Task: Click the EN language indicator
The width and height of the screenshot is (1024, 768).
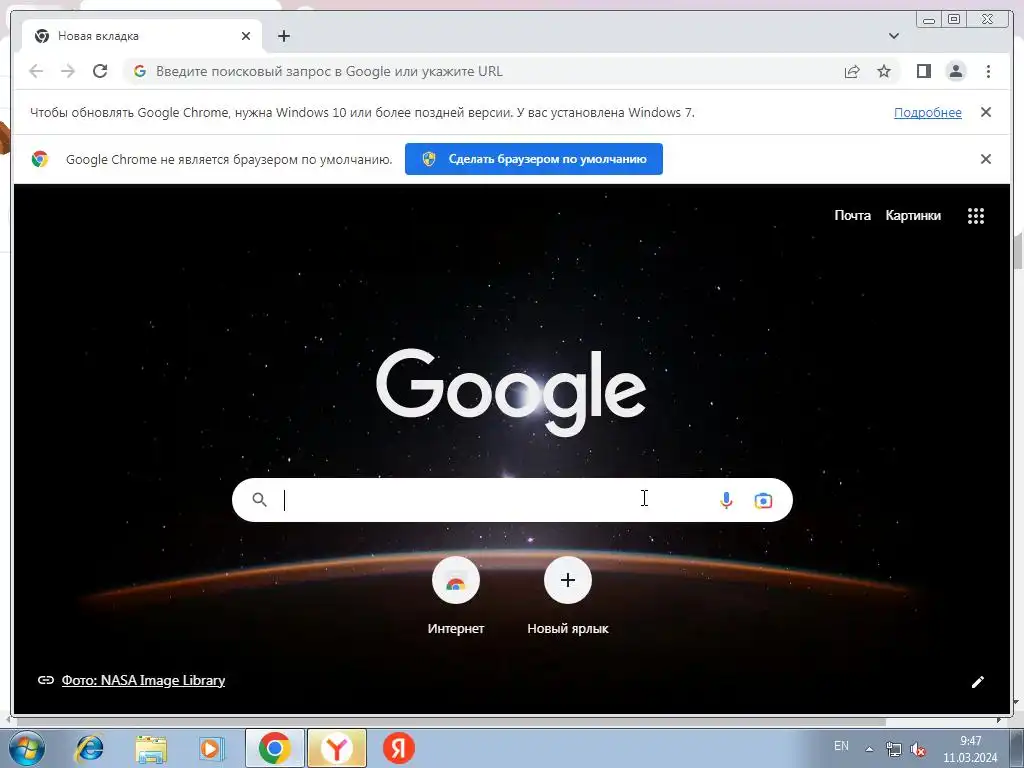Action: tap(841, 746)
